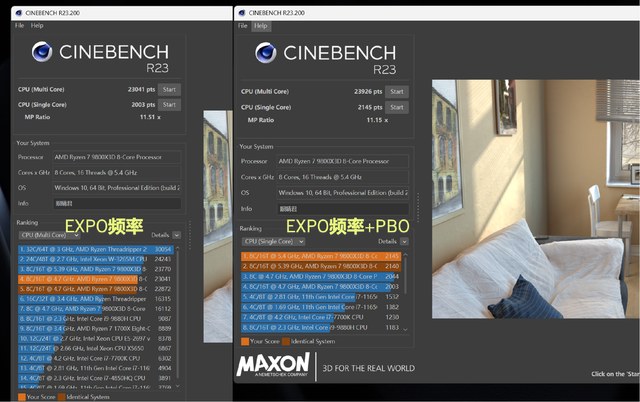Click scroll up arrow in right ranking list

pyautogui.click(x=405, y=255)
